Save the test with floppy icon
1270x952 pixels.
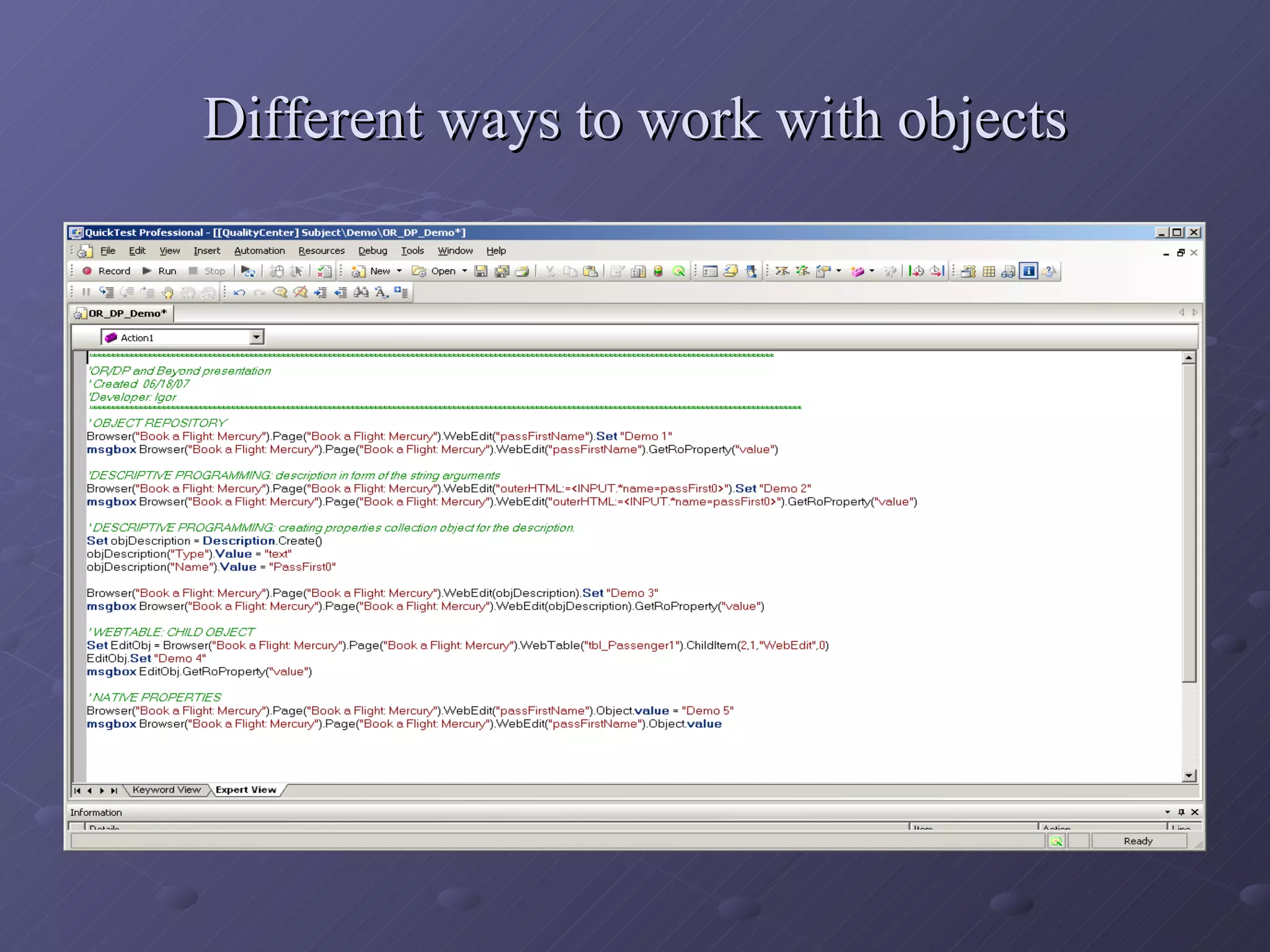pos(481,271)
